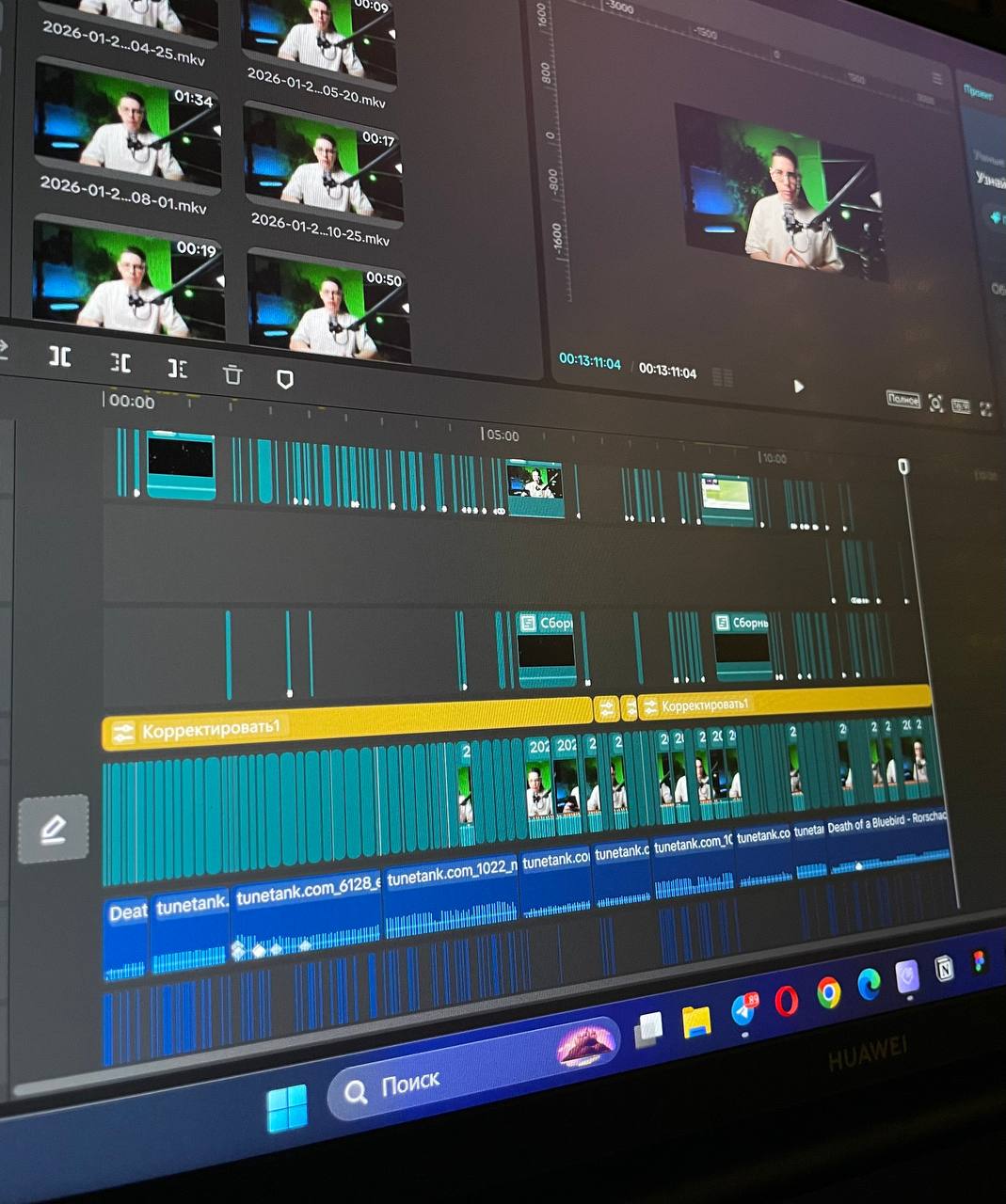Open Task View from the taskbar
The width and height of the screenshot is (1006, 1204).
click(x=648, y=1029)
